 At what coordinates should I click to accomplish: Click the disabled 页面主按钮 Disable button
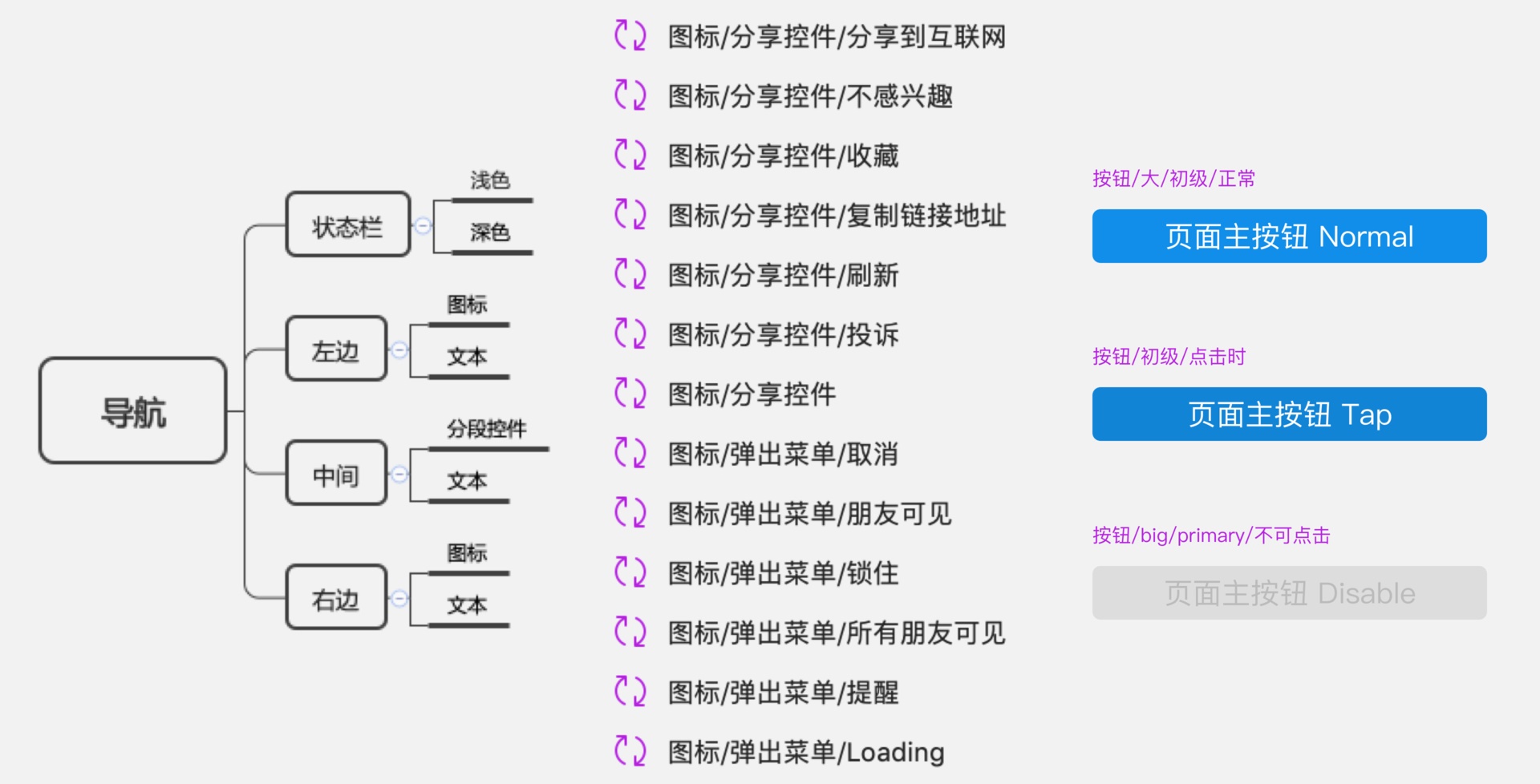pyautogui.click(x=1289, y=593)
